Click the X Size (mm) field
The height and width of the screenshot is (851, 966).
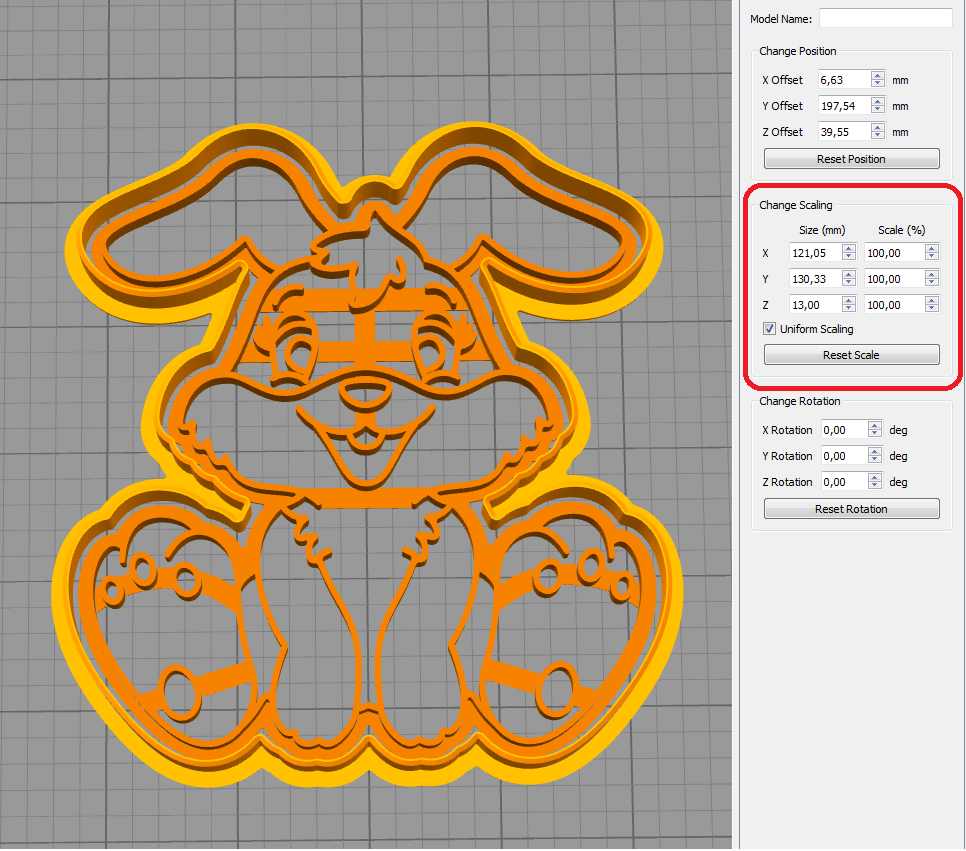[816, 253]
